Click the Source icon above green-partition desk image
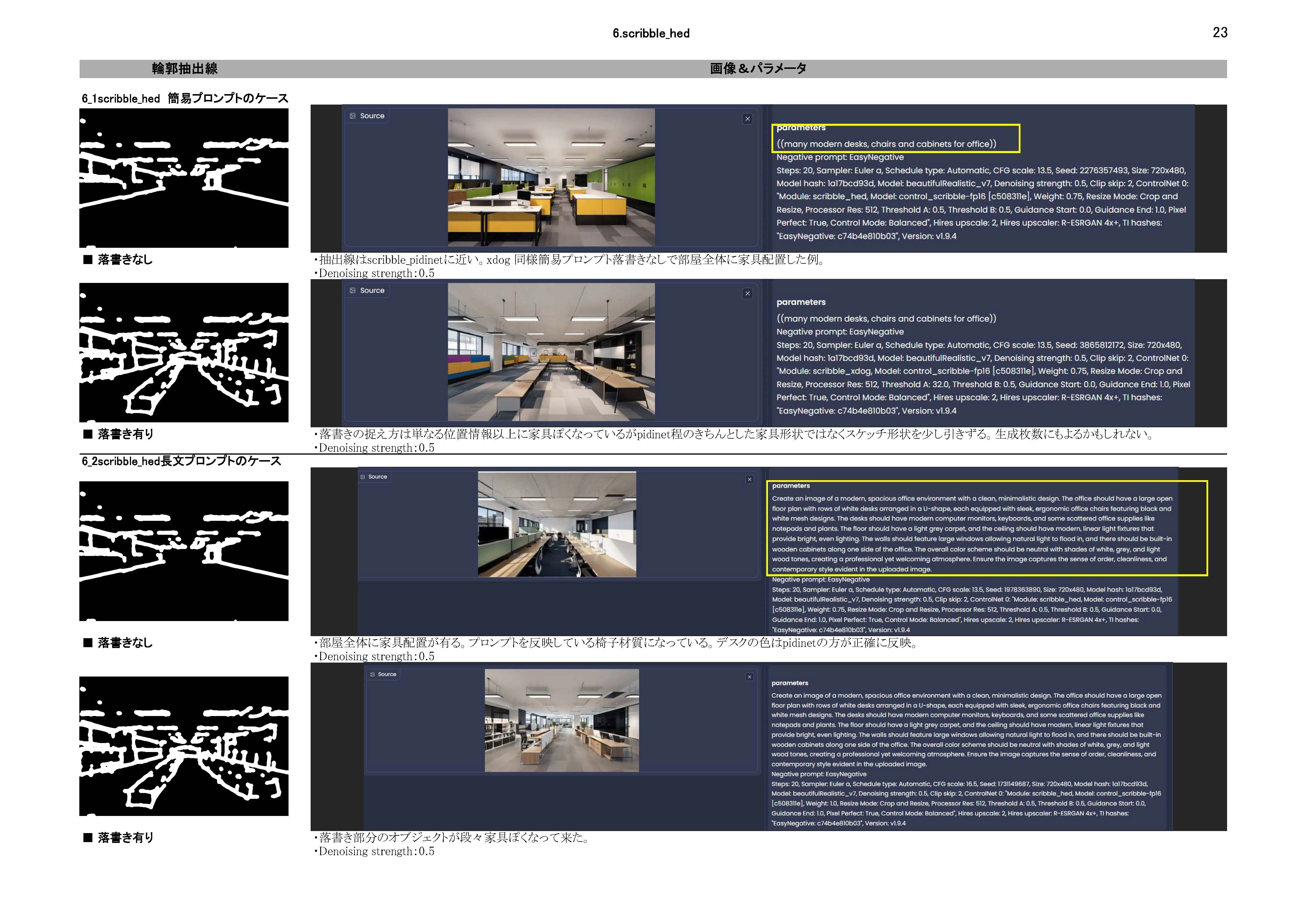Image resolution: width=1307 pixels, height=924 pixels. pos(363,477)
